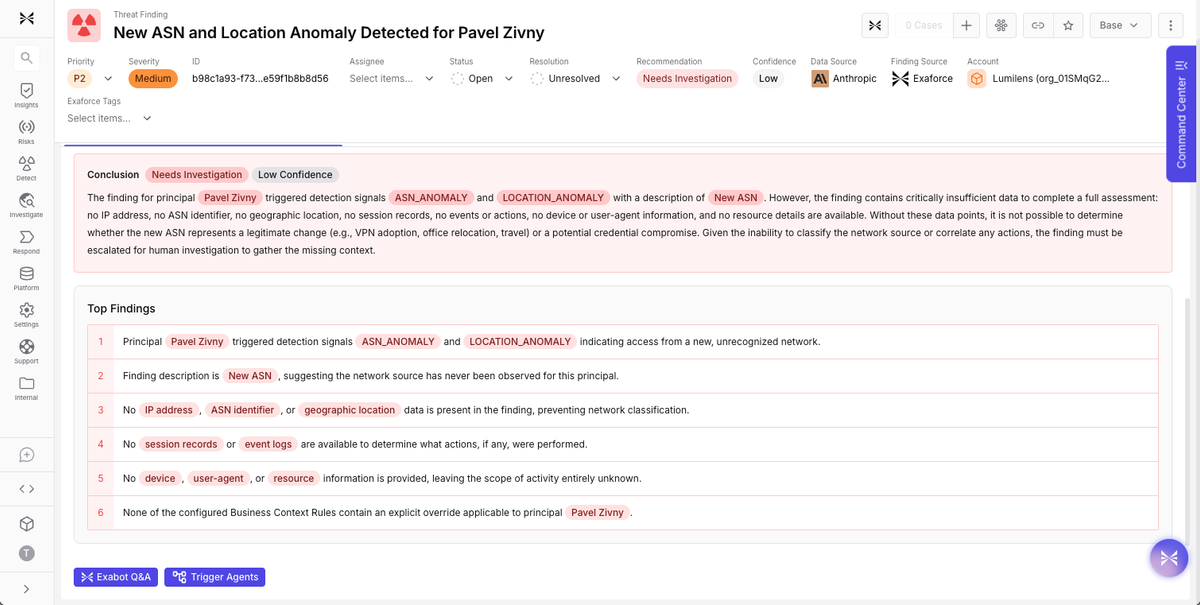Open the Respond section icon
This screenshot has width=1200, height=605.
point(26,242)
